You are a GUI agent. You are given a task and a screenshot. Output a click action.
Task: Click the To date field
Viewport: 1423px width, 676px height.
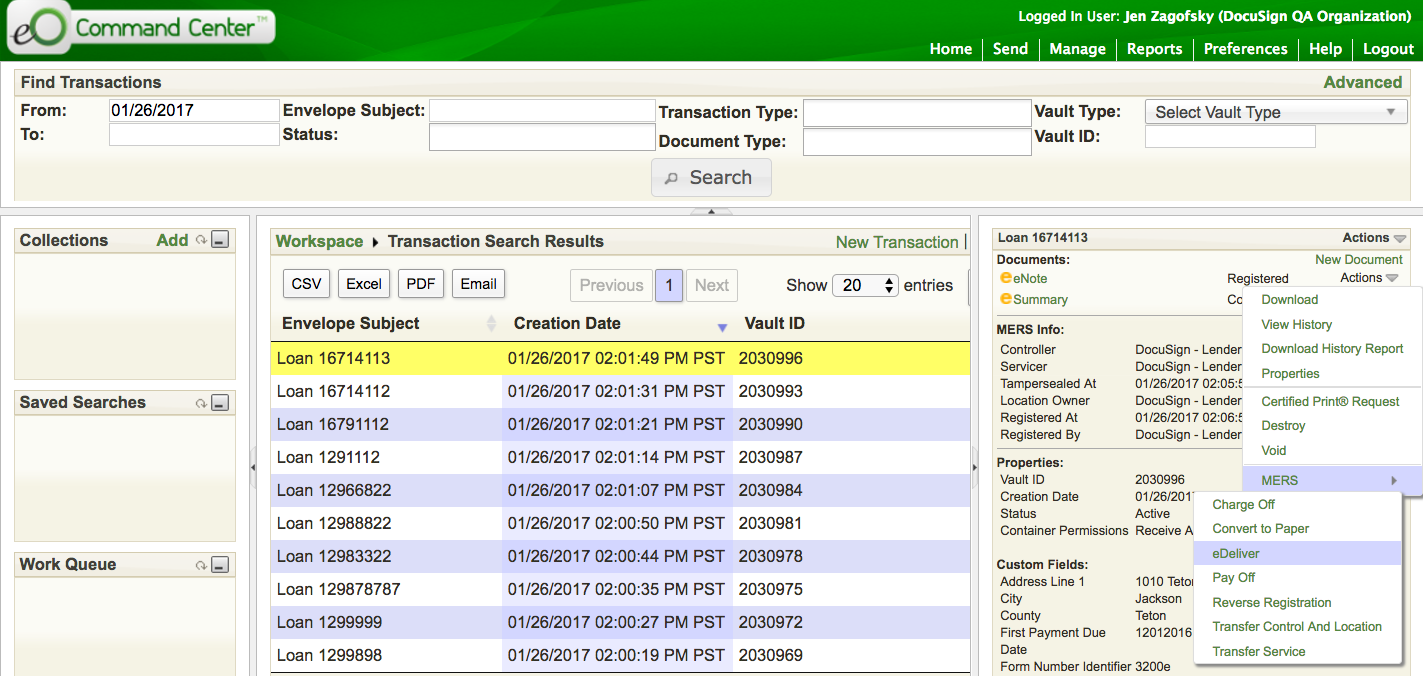point(194,134)
